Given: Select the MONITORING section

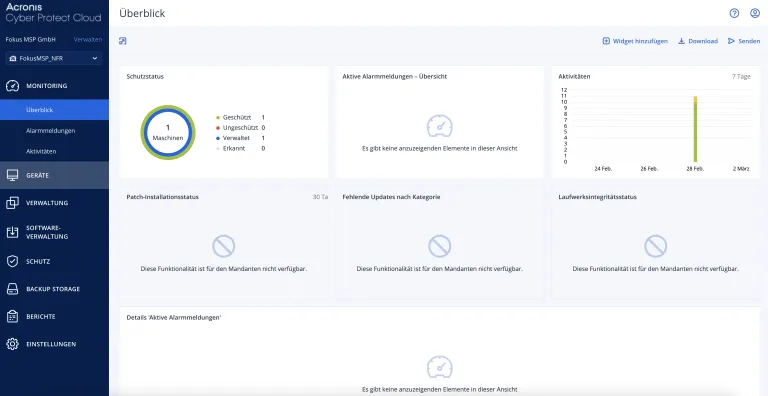Looking at the screenshot, I should 54,86.
